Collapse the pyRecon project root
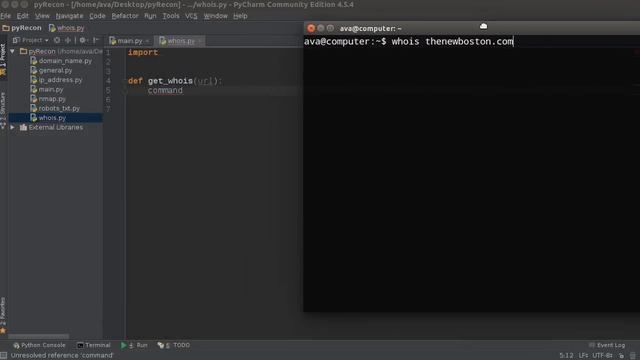 13,51
